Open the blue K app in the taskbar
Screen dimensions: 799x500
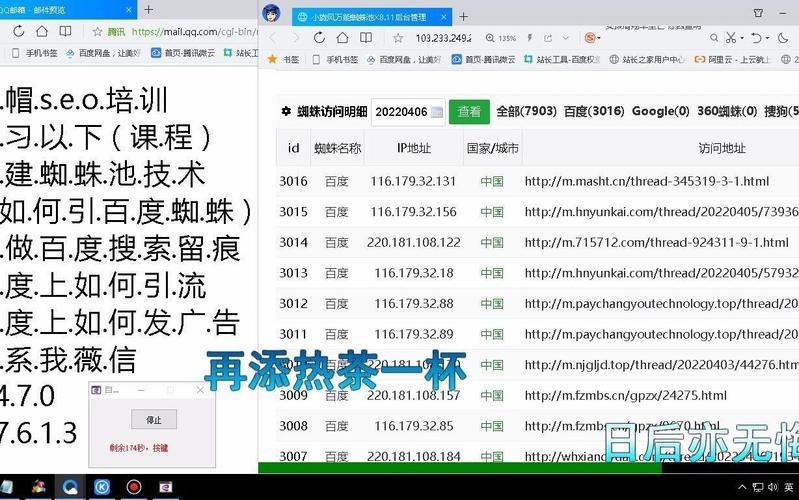pyautogui.click(x=102, y=487)
